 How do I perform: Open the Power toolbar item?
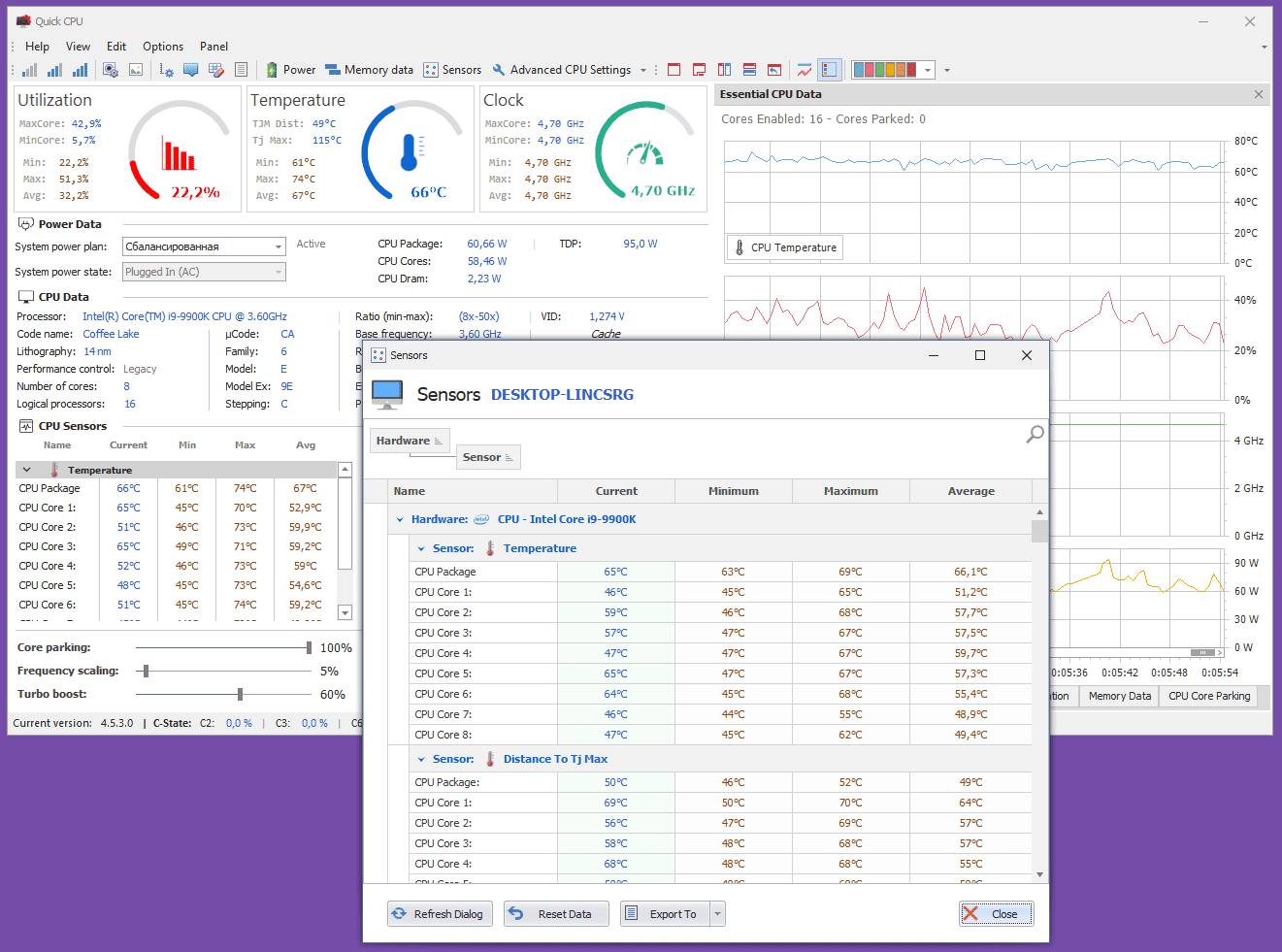coord(291,70)
